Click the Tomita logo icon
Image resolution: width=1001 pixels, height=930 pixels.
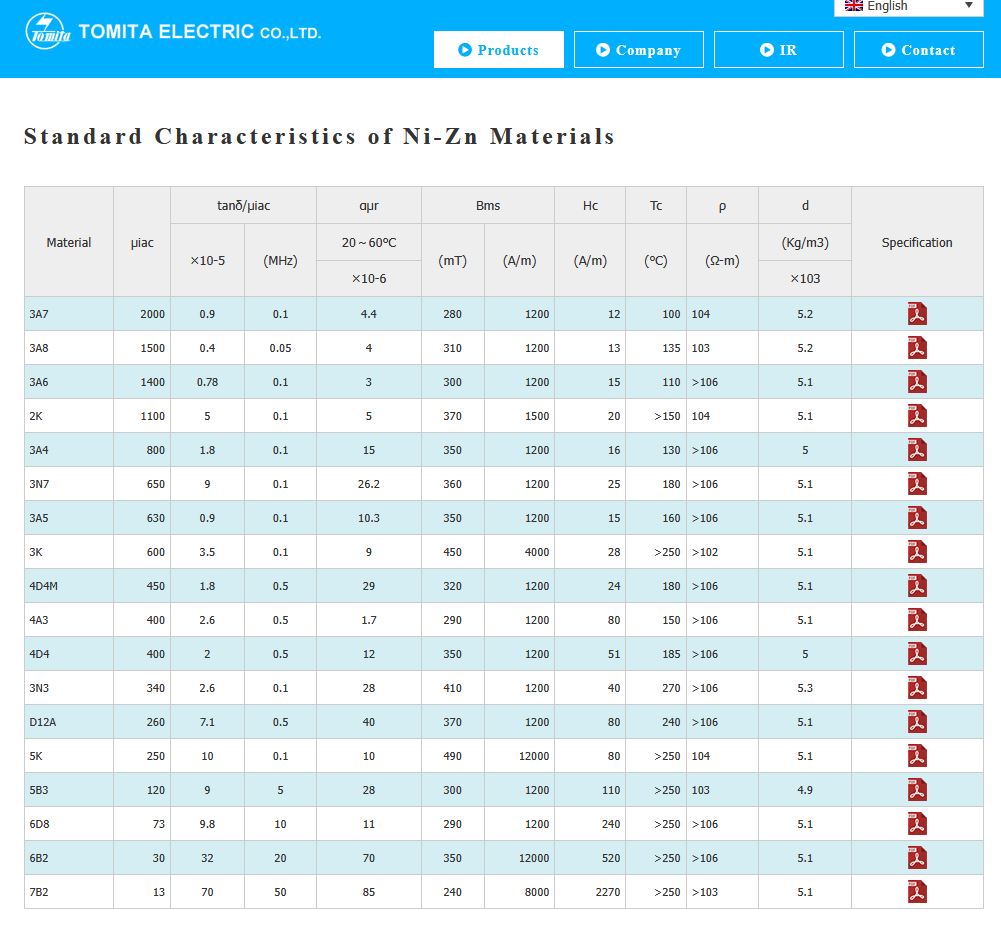(x=48, y=32)
